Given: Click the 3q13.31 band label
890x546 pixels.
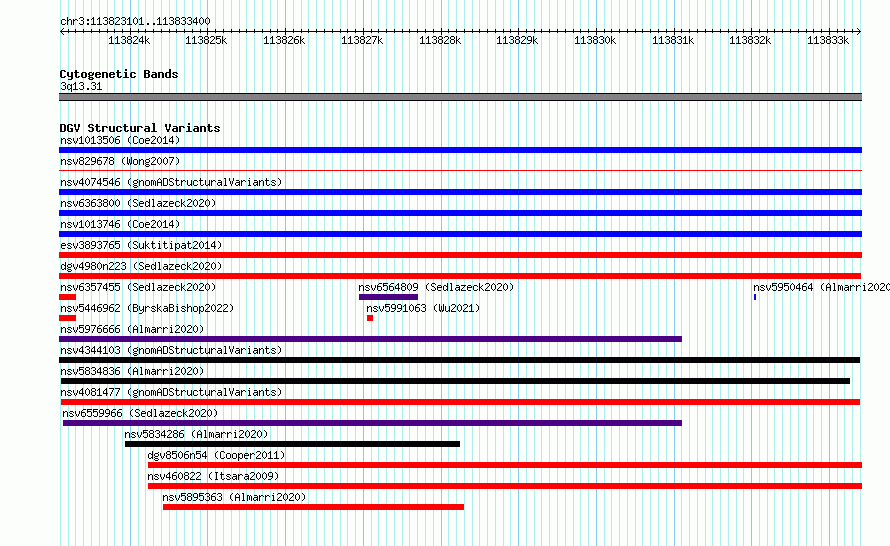Looking at the screenshot, I should pos(81,86).
